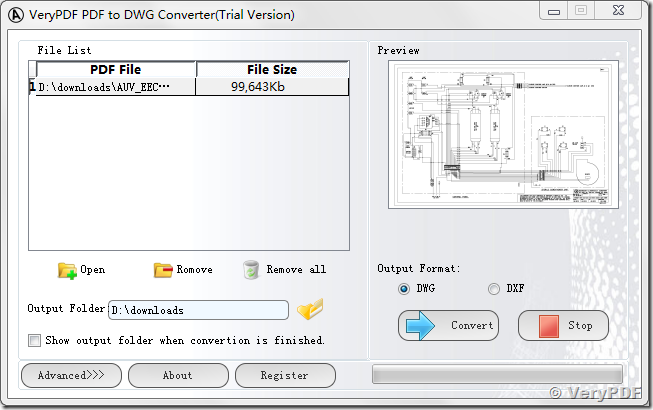Enable show output folder when finished checkbox
653x410 pixels.
coord(35,340)
